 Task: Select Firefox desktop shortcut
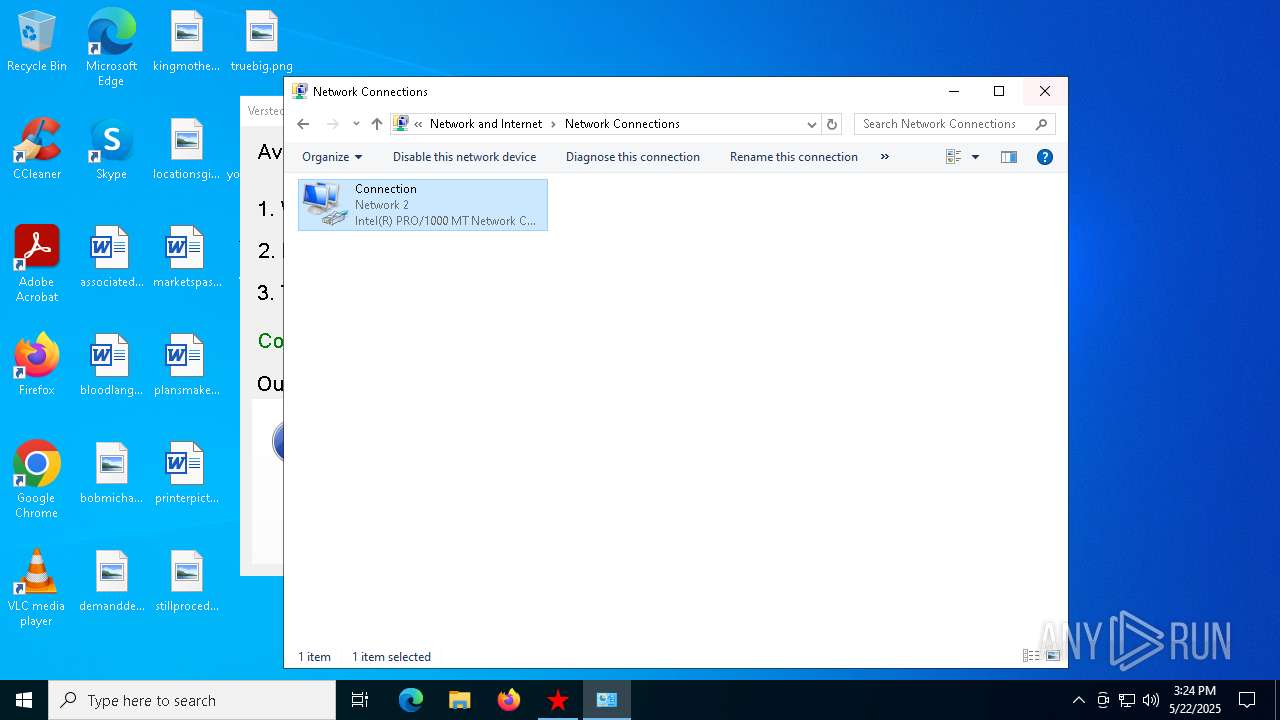[x=37, y=365]
